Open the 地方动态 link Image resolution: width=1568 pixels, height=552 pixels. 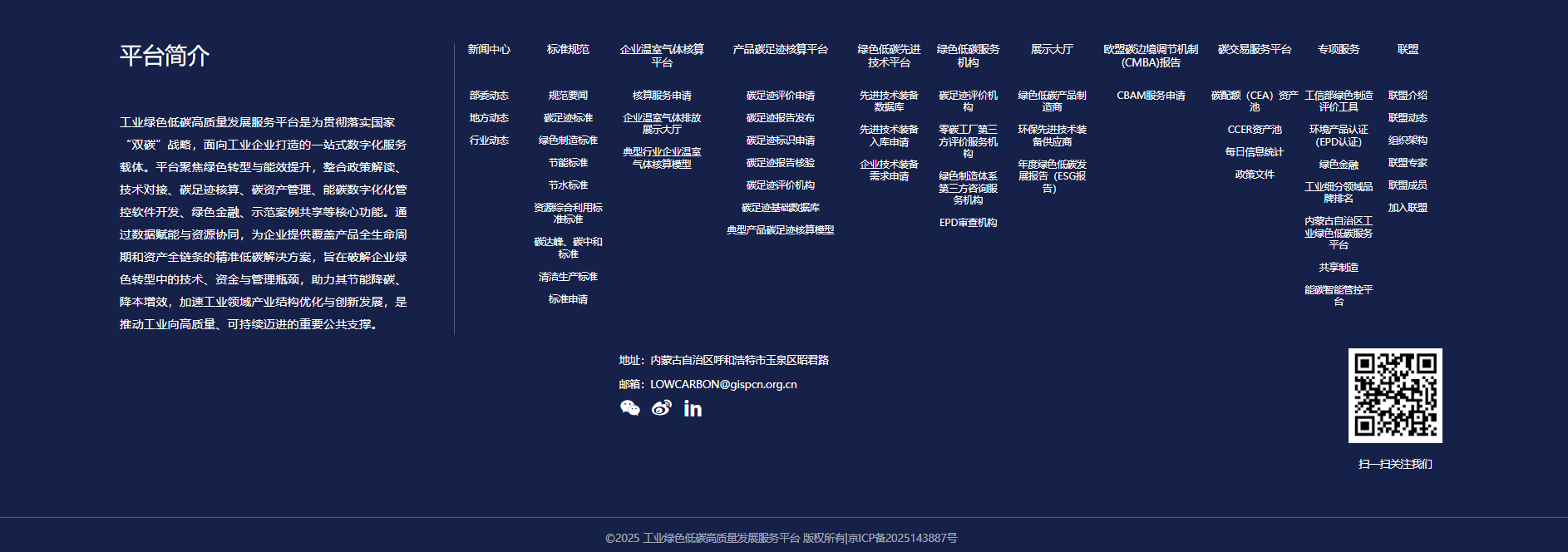pyautogui.click(x=489, y=118)
